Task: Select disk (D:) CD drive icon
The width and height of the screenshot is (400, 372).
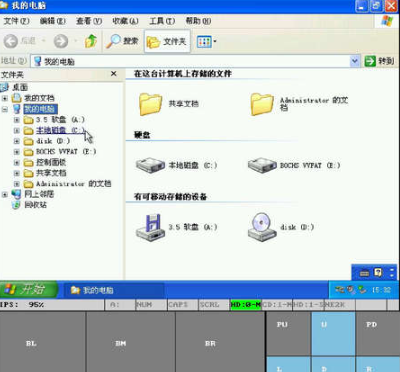Action: point(262,227)
